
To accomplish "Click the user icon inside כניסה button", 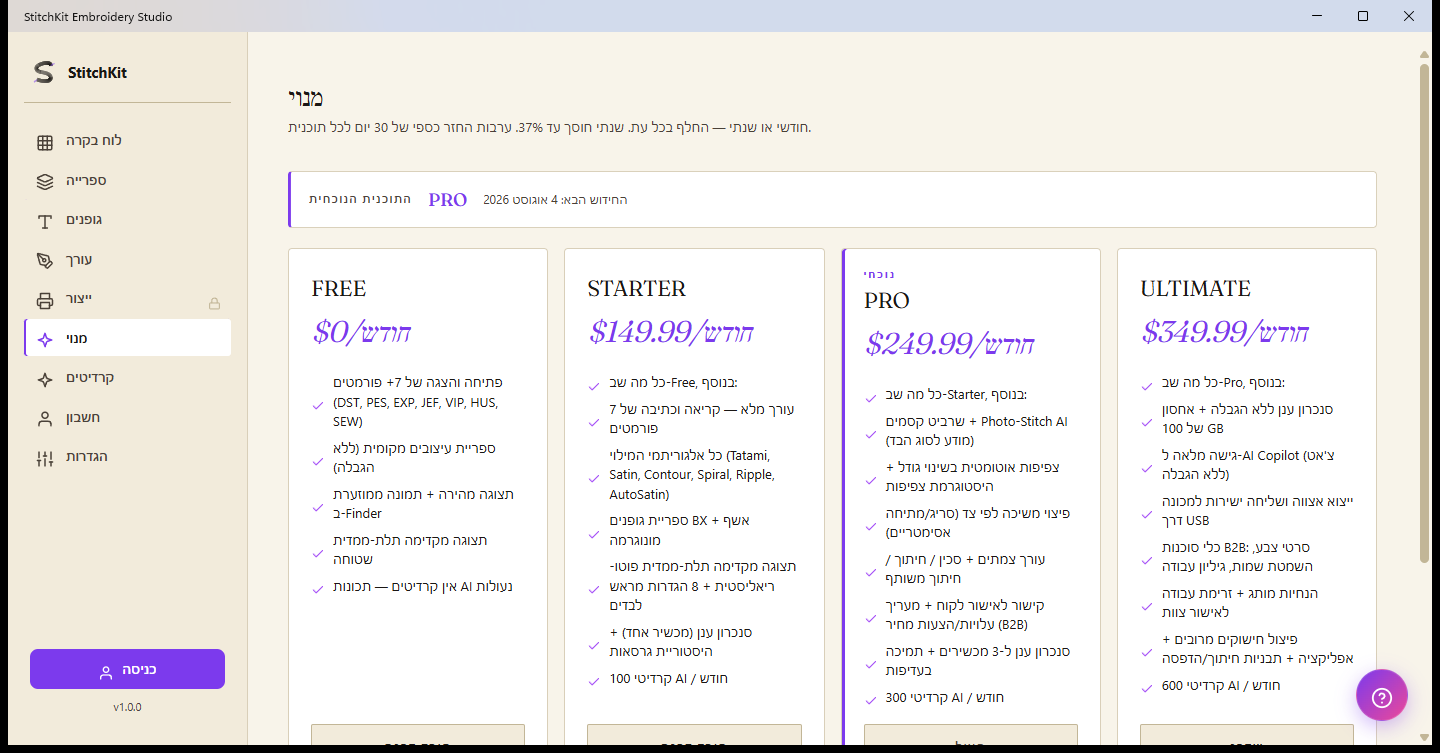I will pos(106,672).
